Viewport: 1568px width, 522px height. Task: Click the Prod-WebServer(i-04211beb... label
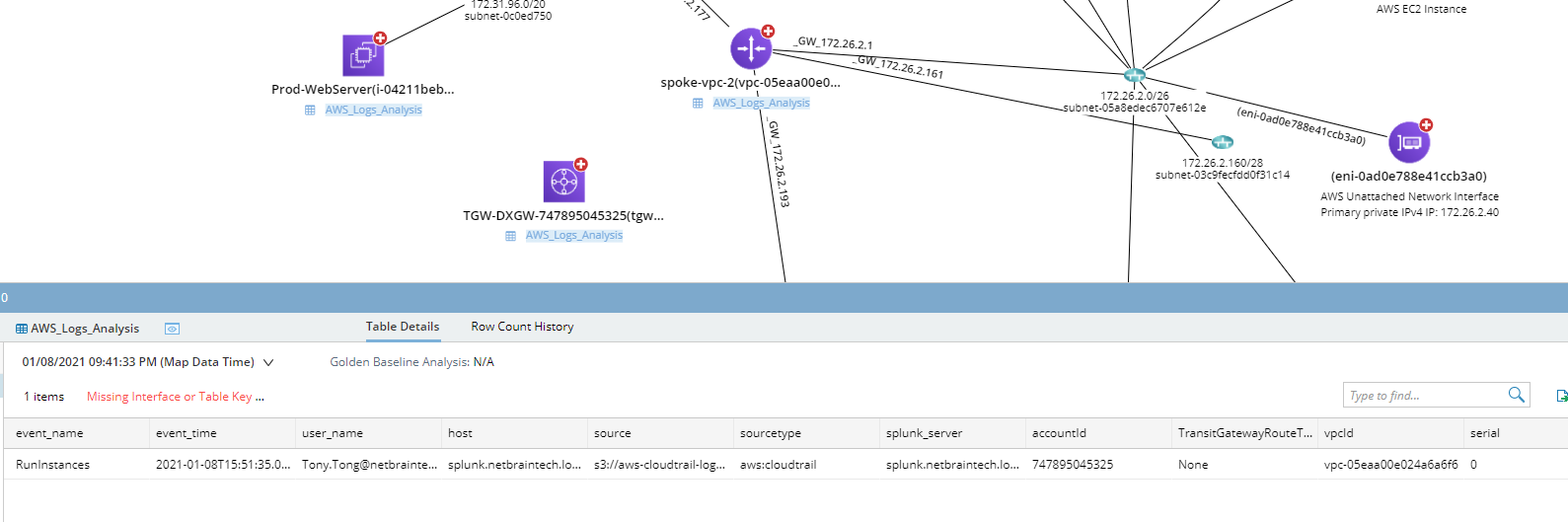point(363,89)
